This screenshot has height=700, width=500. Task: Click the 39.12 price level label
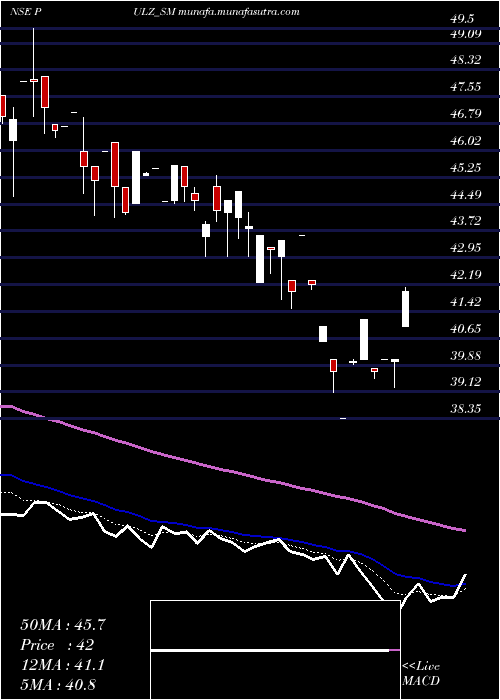click(465, 382)
